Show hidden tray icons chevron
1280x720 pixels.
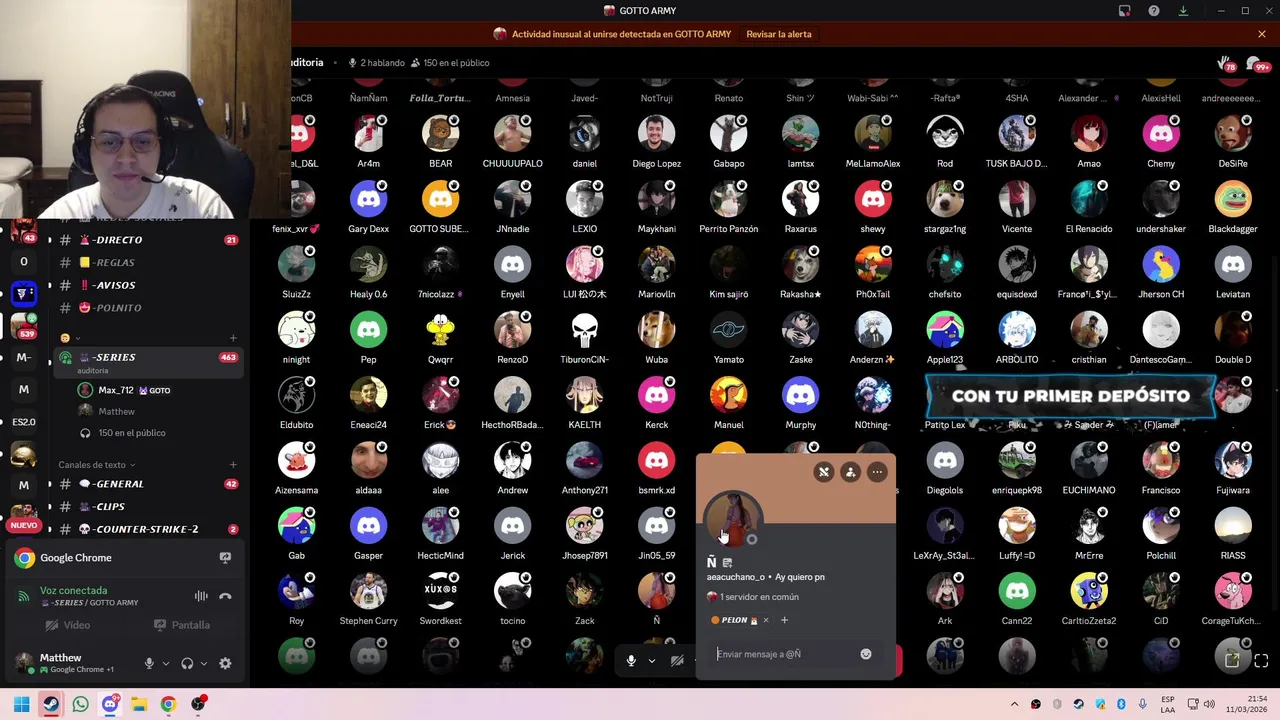(x=1014, y=704)
